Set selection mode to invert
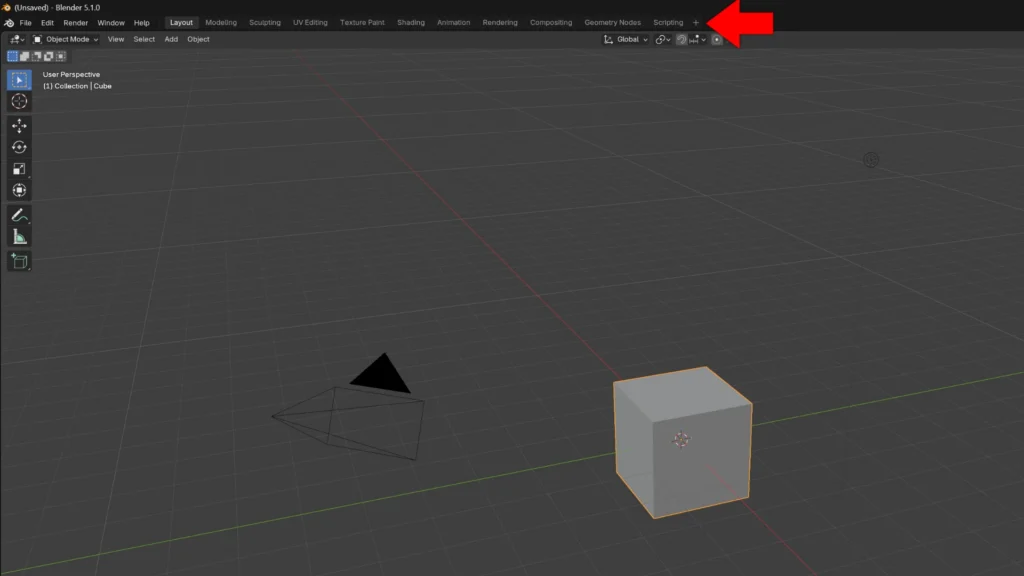The height and width of the screenshot is (576, 1024). (49, 56)
